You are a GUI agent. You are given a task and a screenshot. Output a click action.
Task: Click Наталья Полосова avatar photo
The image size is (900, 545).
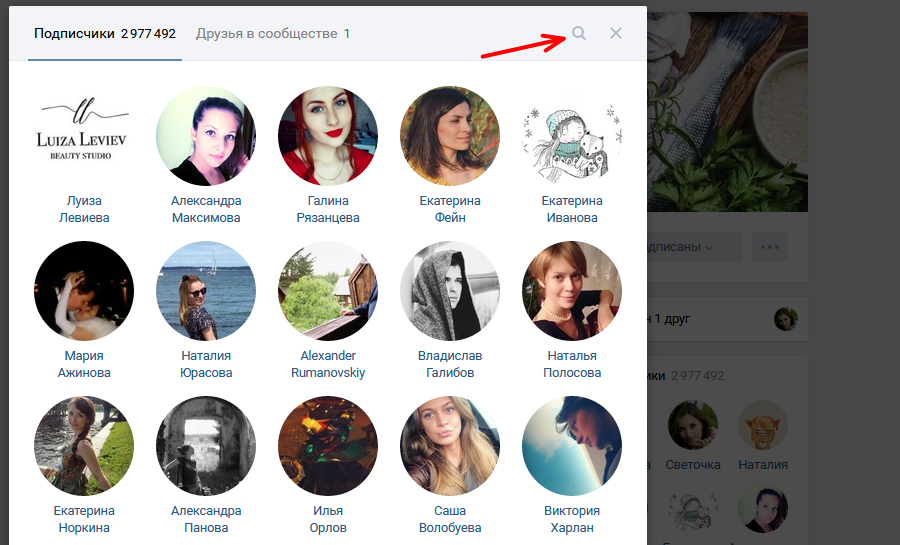(572, 291)
